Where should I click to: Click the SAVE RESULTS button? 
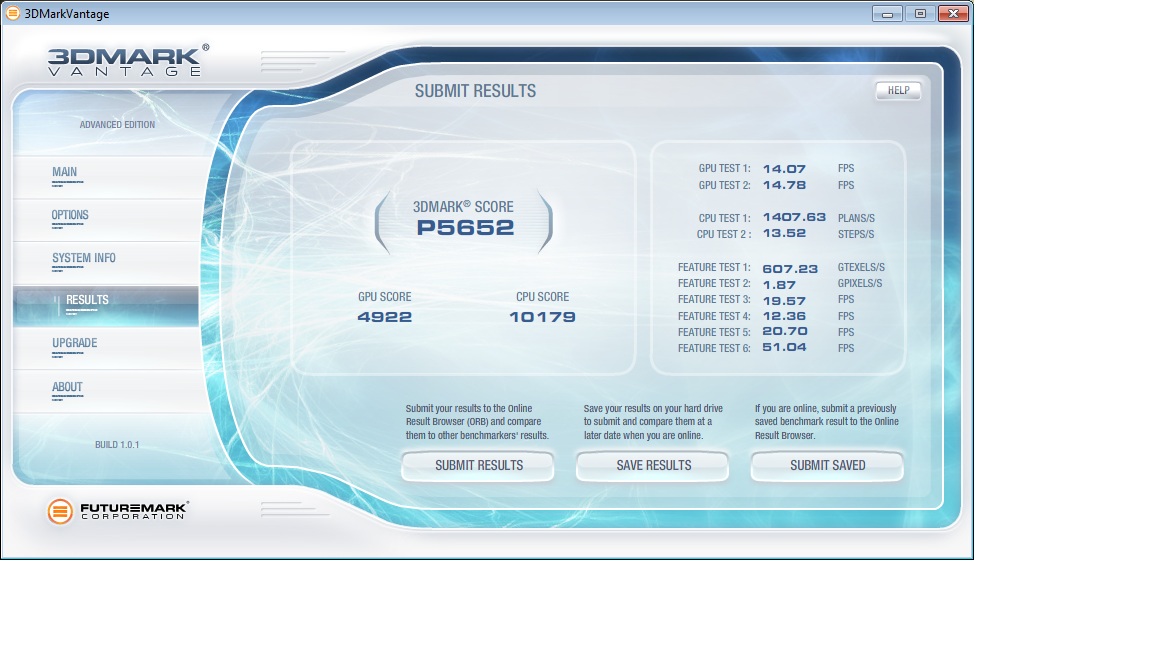coord(653,466)
